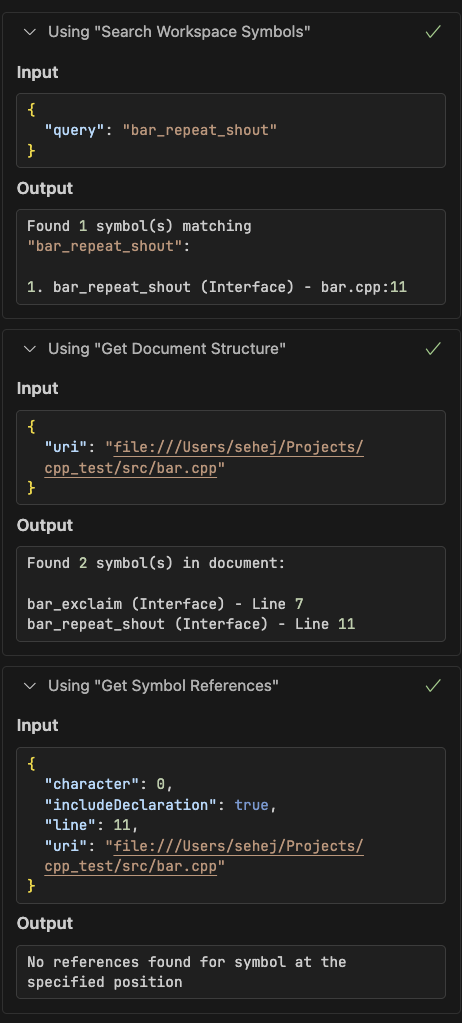Click the green checkmark for Get Document Structure

tap(433, 348)
